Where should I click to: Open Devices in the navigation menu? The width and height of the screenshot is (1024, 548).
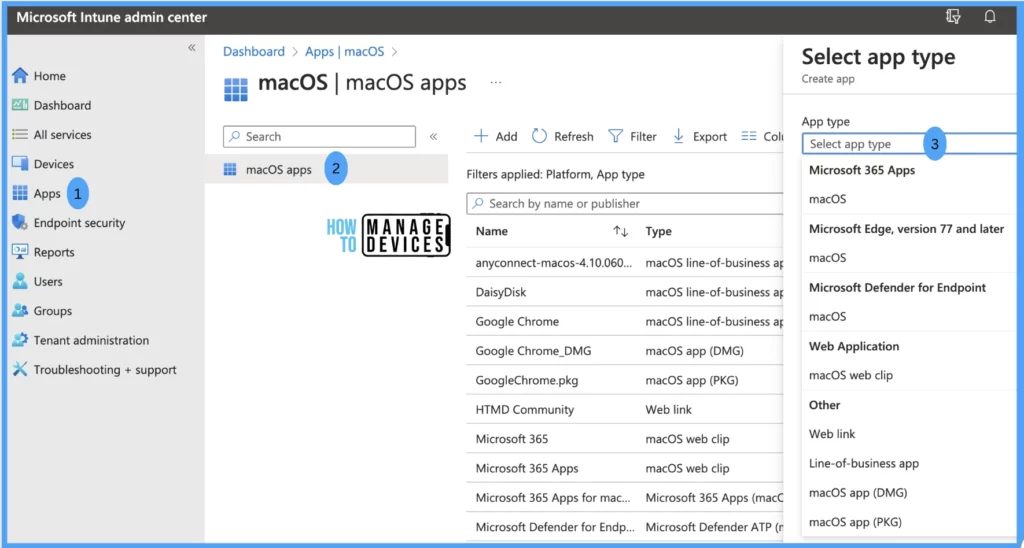[x=54, y=164]
